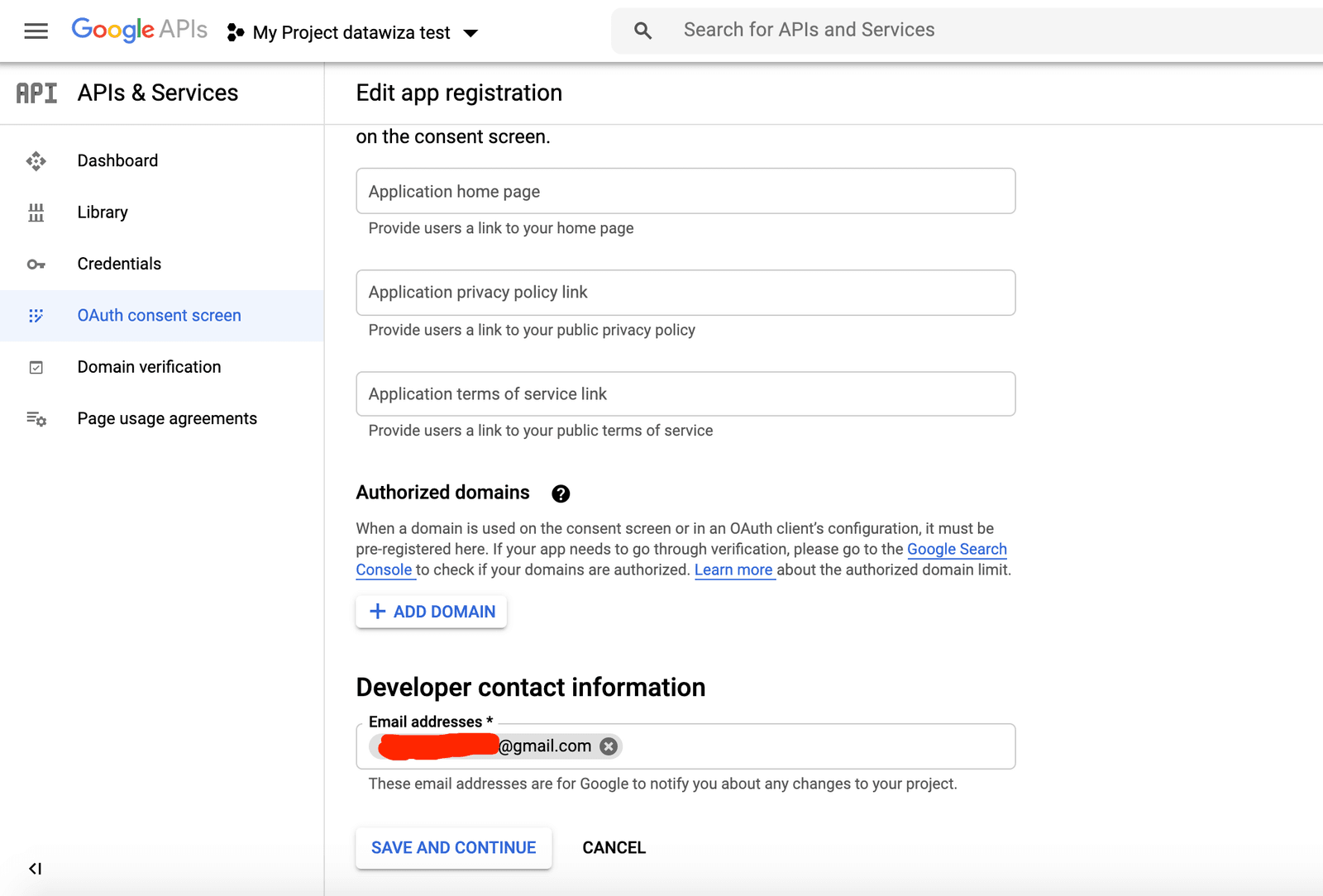
Task: Select My Project datawiza test name
Action: [x=351, y=32]
